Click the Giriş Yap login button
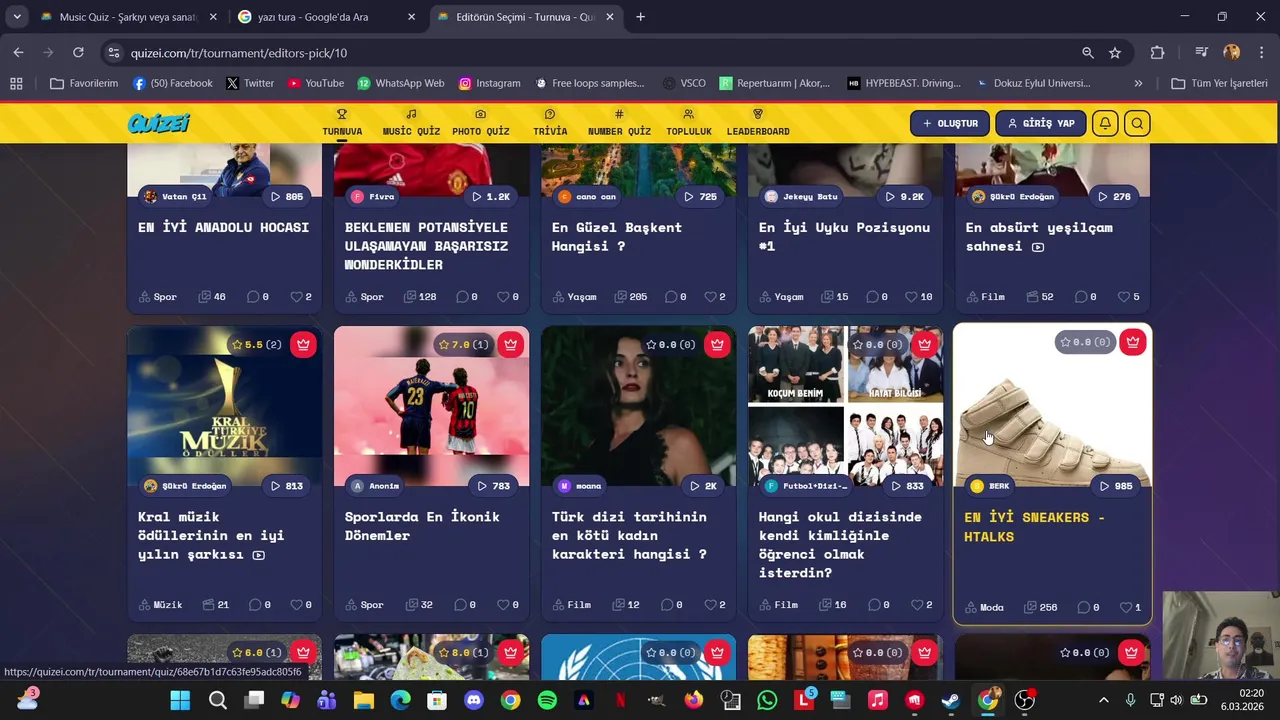Screen dimensions: 1280x720 pos(1041,123)
